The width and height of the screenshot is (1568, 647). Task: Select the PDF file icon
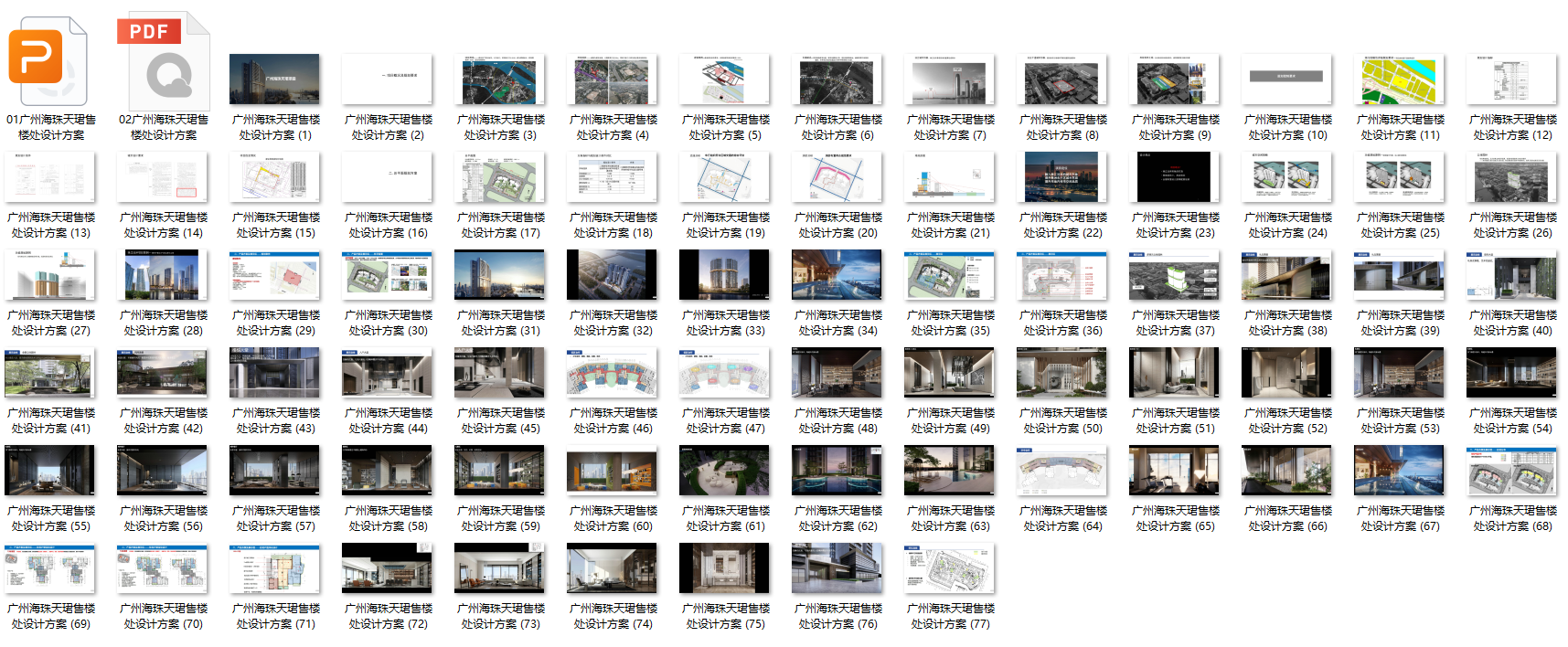pyautogui.click(x=163, y=60)
